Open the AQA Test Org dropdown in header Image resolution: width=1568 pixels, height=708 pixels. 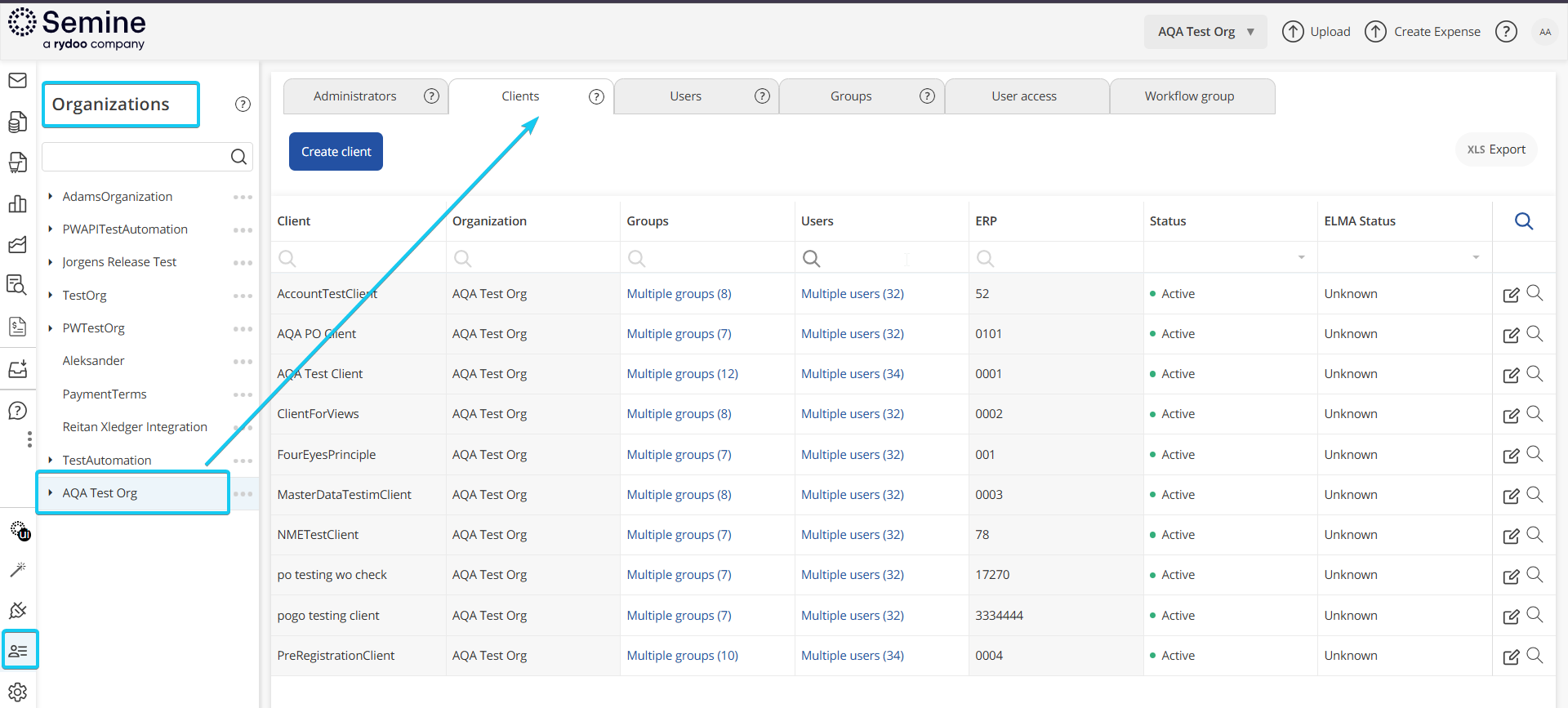1205,32
